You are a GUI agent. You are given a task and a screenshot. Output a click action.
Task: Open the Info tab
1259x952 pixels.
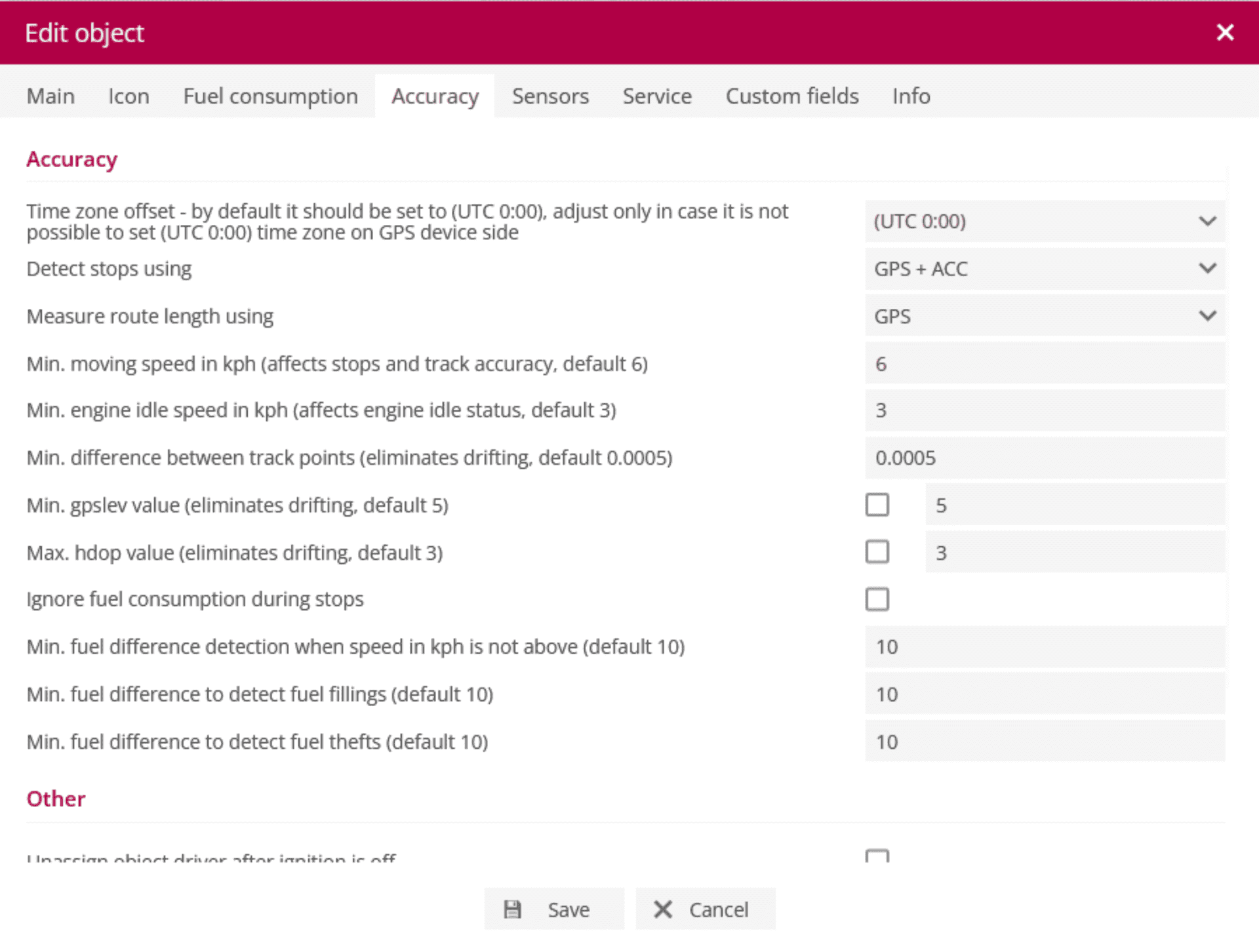tap(910, 96)
